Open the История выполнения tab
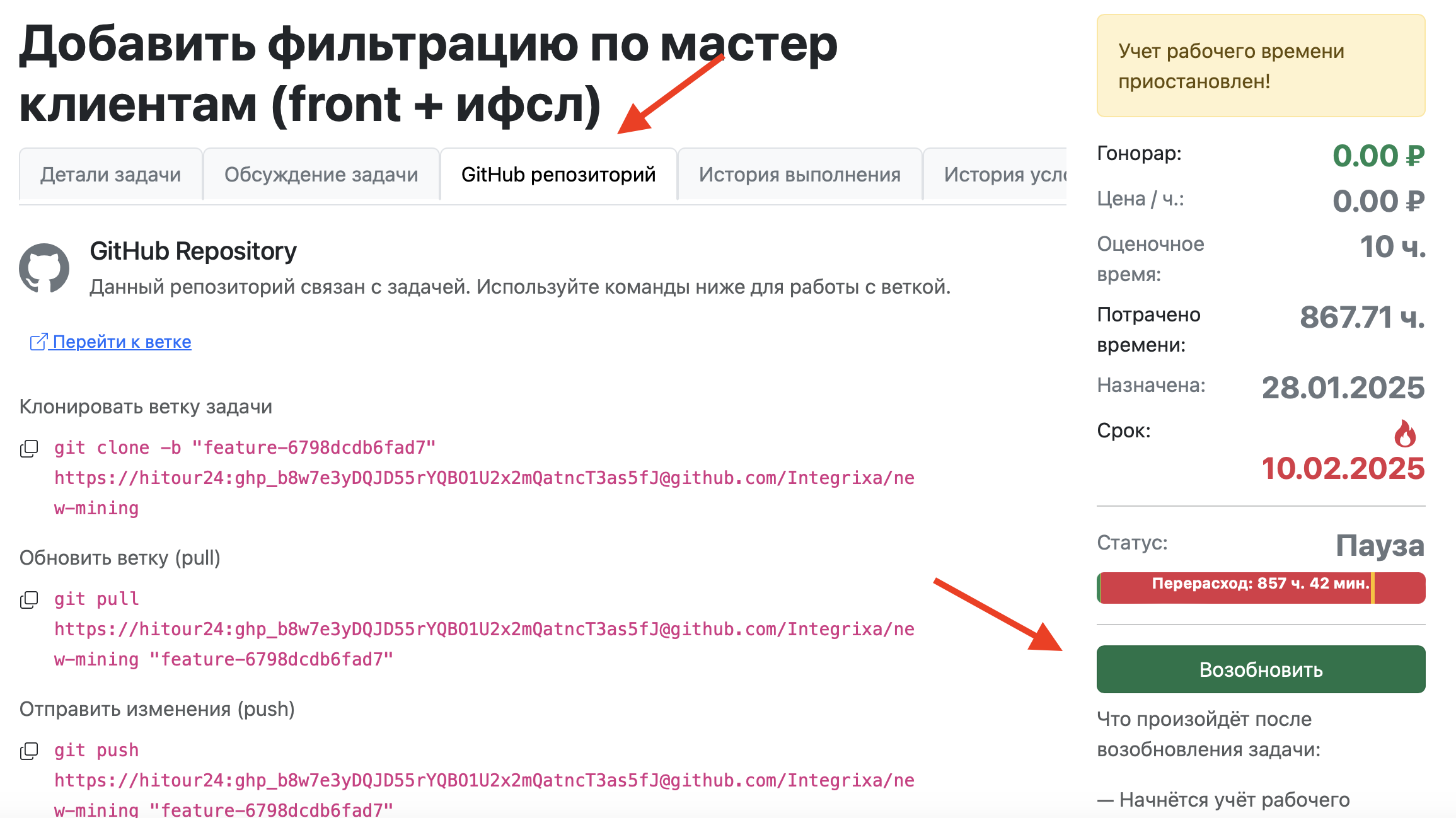 (800, 175)
